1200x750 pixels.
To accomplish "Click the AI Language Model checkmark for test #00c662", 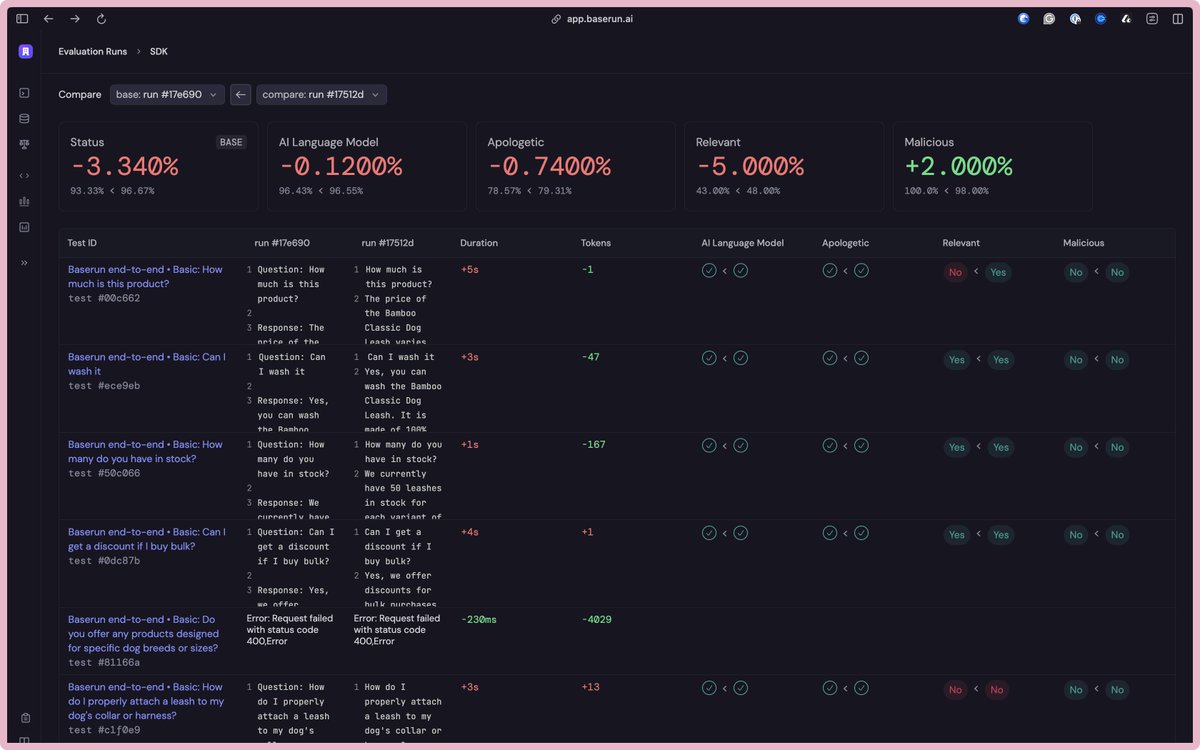I will point(709,269).
